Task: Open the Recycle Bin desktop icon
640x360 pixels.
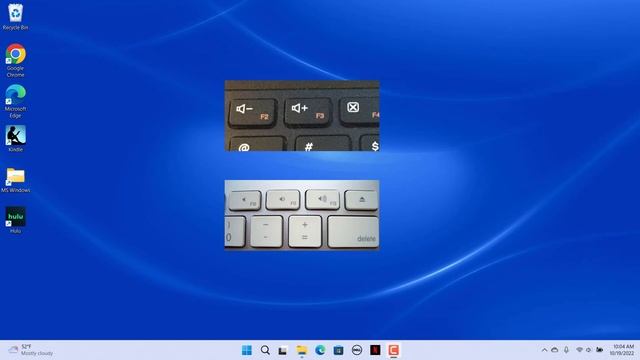Action: [x=16, y=16]
